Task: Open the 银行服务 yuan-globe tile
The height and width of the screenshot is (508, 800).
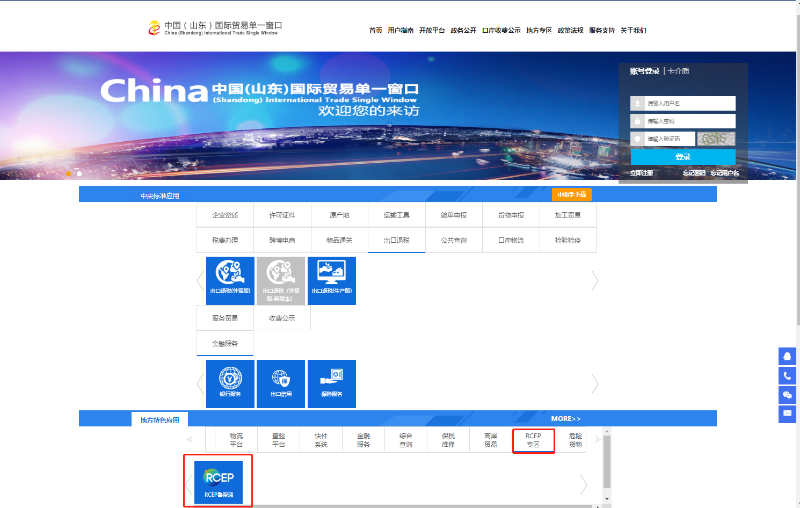Action: click(x=230, y=384)
